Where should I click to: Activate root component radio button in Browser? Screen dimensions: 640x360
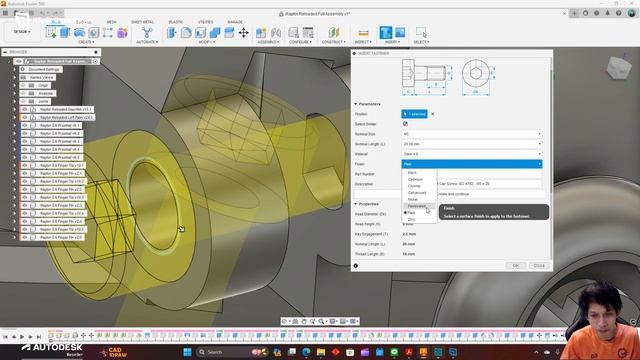click(95, 61)
